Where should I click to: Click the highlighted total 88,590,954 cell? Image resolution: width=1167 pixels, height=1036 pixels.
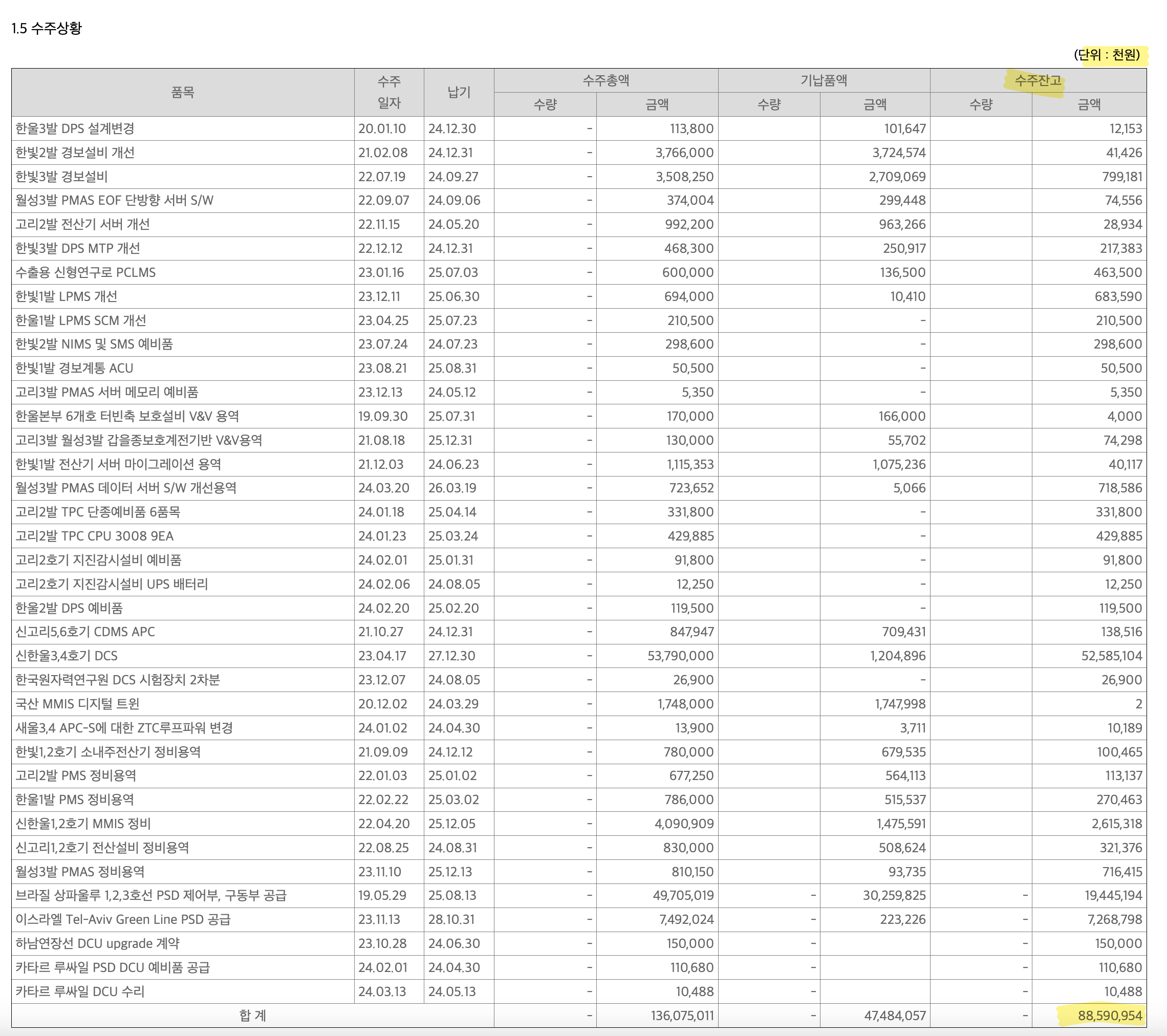coord(1109,1016)
